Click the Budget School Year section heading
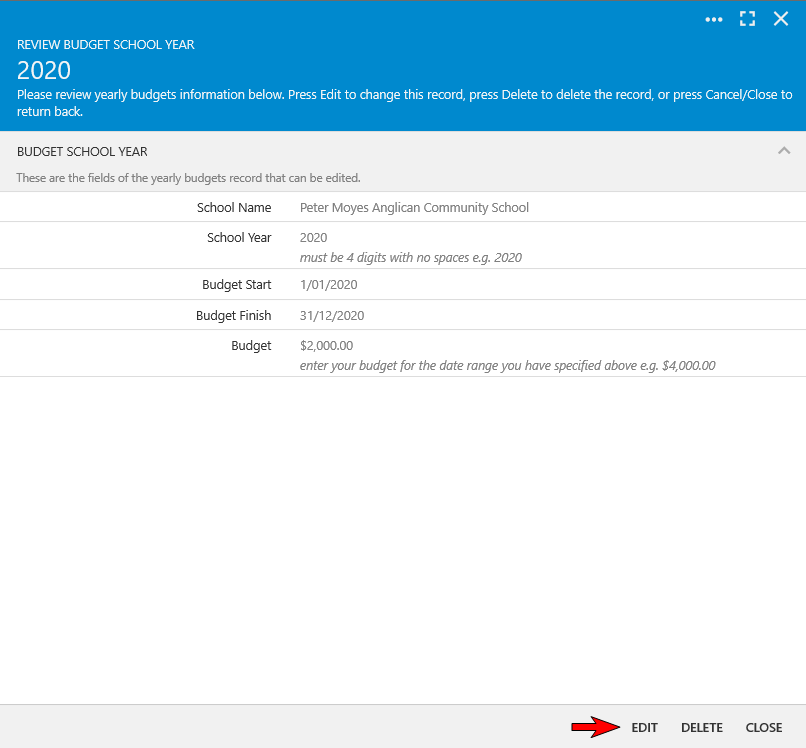 (x=82, y=152)
